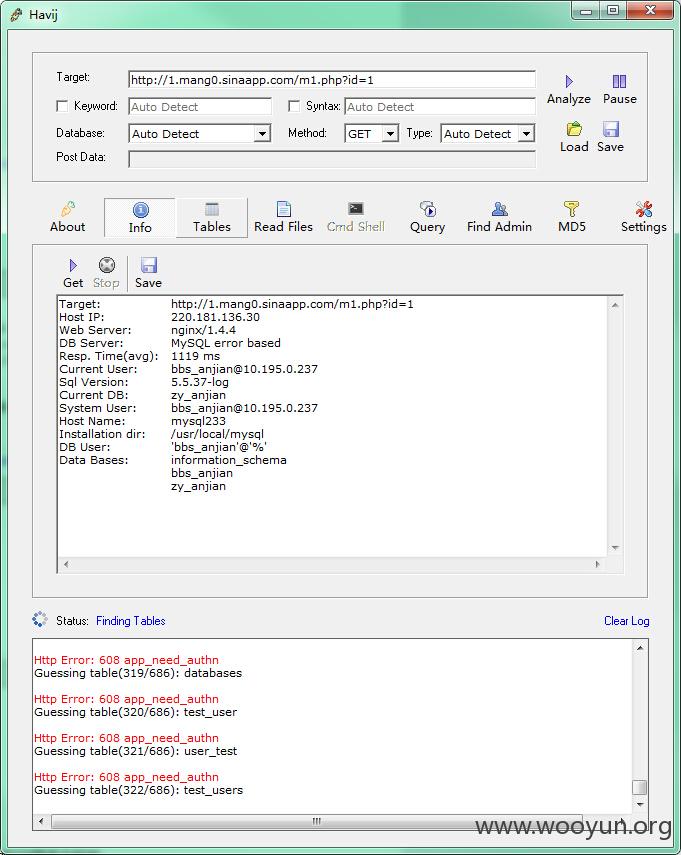Screen dimensions: 681x855
Task: Focus the Keyword Auto Detect field
Action: tap(200, 106)
